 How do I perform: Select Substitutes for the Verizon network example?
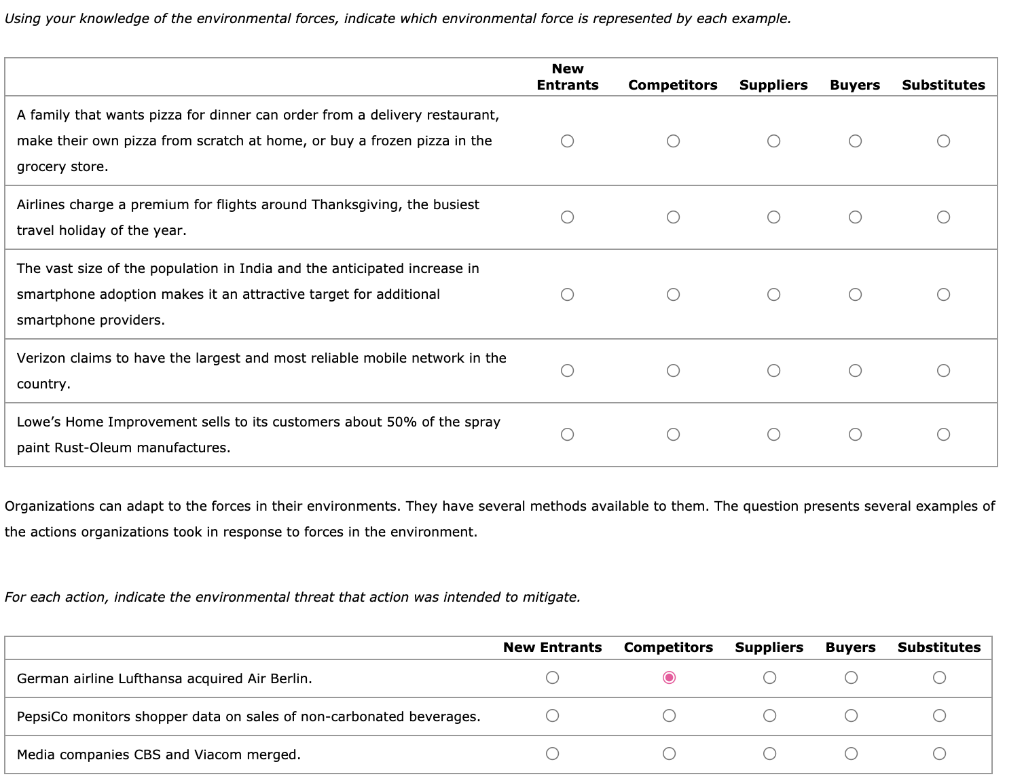[x=942, y=370]
